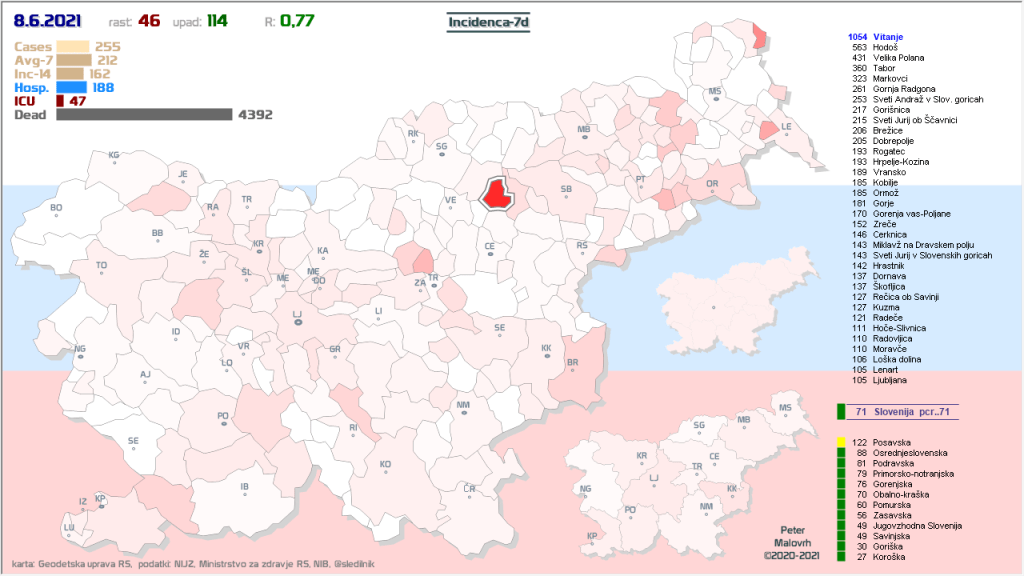Click the dark red ICU bar
Screen dimensions: 1024x576
click(60, 101)
